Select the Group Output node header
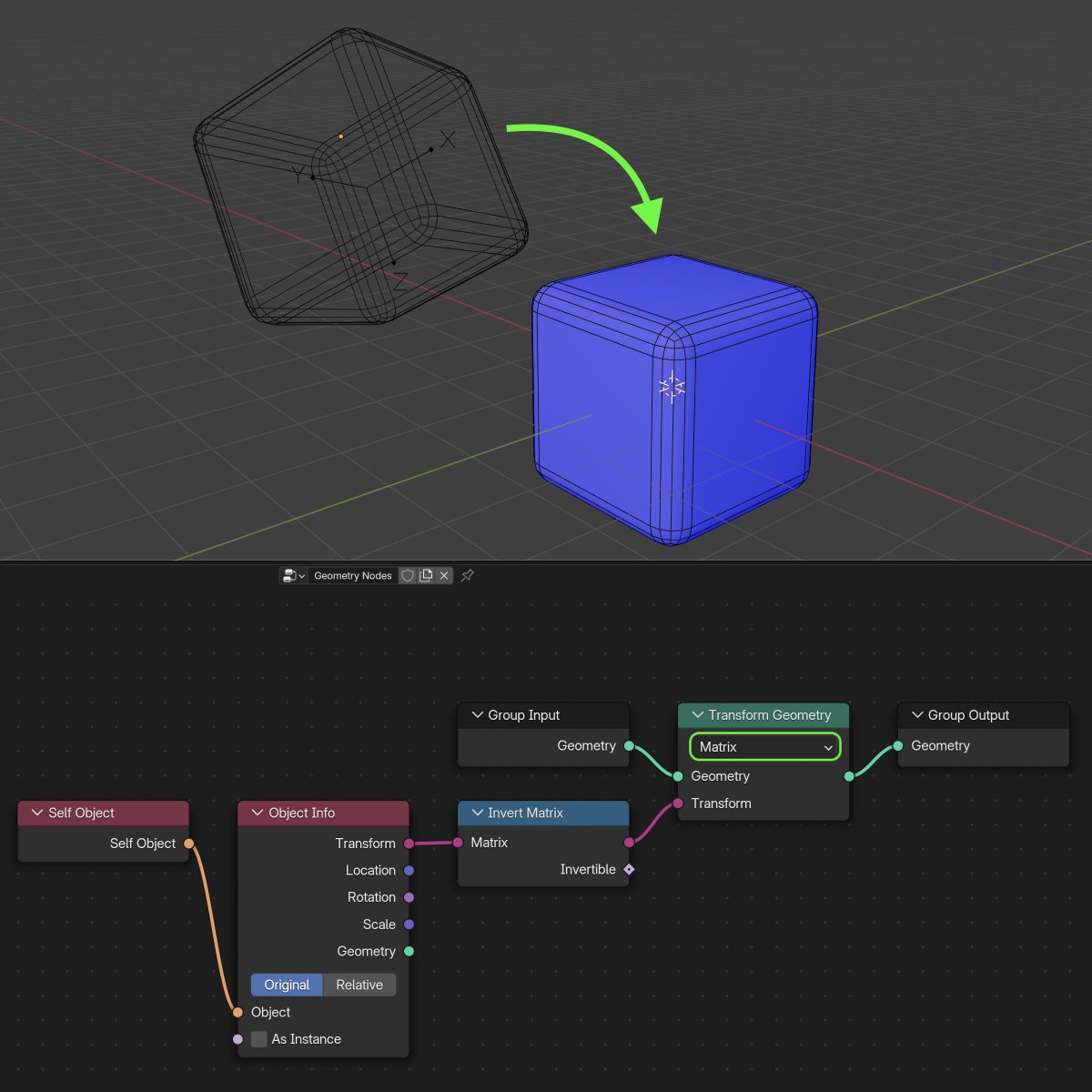The width and height of the screenshot is (1092, 1092). click(x=984, y=715)
